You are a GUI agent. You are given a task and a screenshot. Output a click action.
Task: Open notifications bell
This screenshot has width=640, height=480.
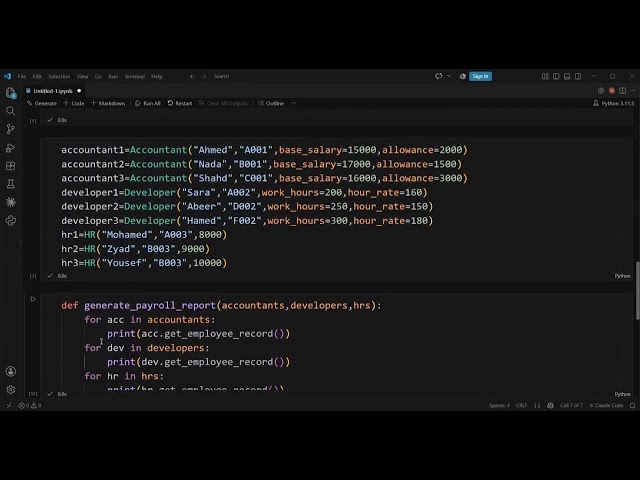click(632, 405)
